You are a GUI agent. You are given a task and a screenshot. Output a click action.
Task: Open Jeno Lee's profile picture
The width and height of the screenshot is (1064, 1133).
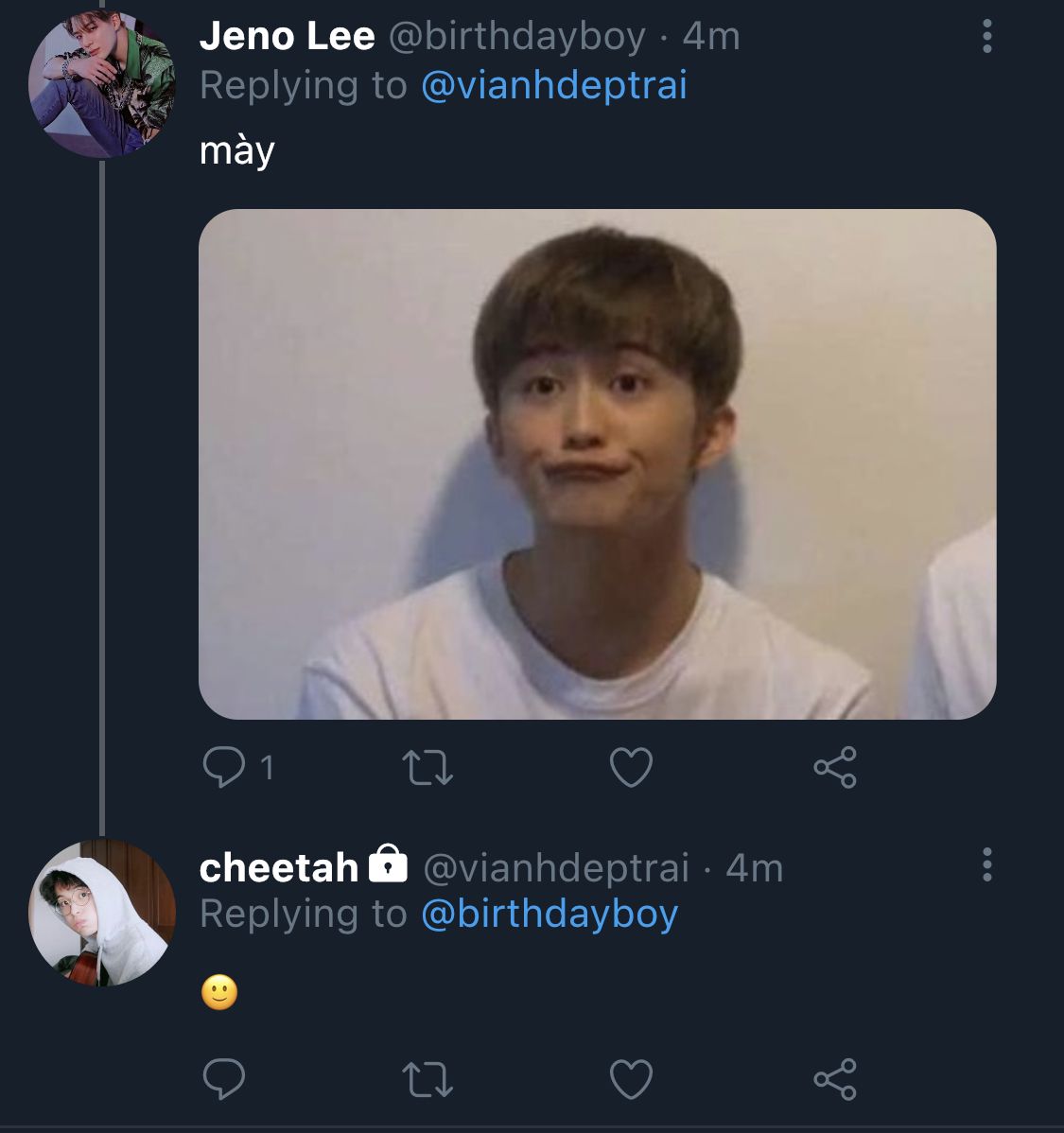pos(102,83)
